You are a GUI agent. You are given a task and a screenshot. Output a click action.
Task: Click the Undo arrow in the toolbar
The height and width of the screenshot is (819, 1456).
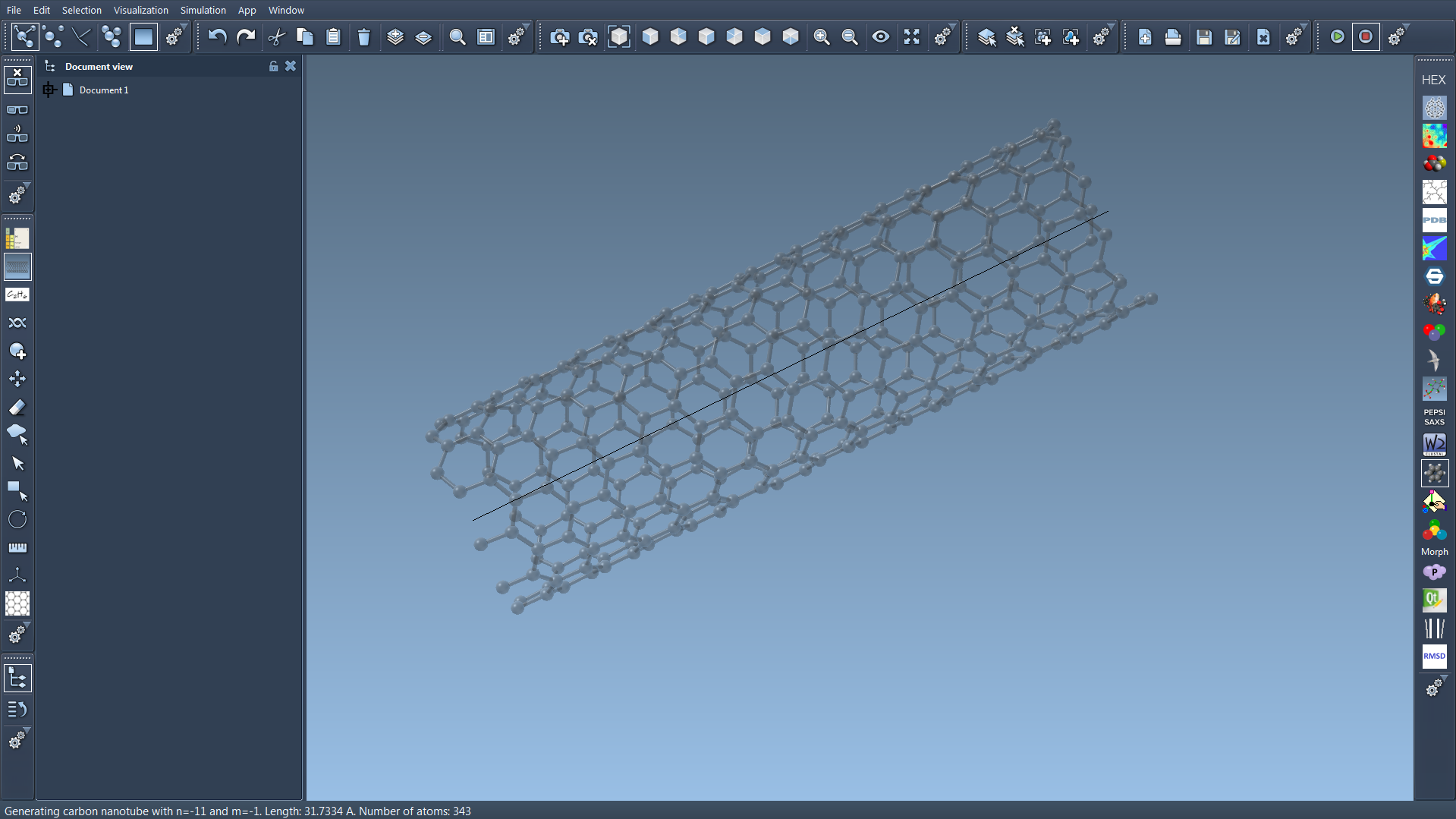pyautogui.click(x=217, y=36)
